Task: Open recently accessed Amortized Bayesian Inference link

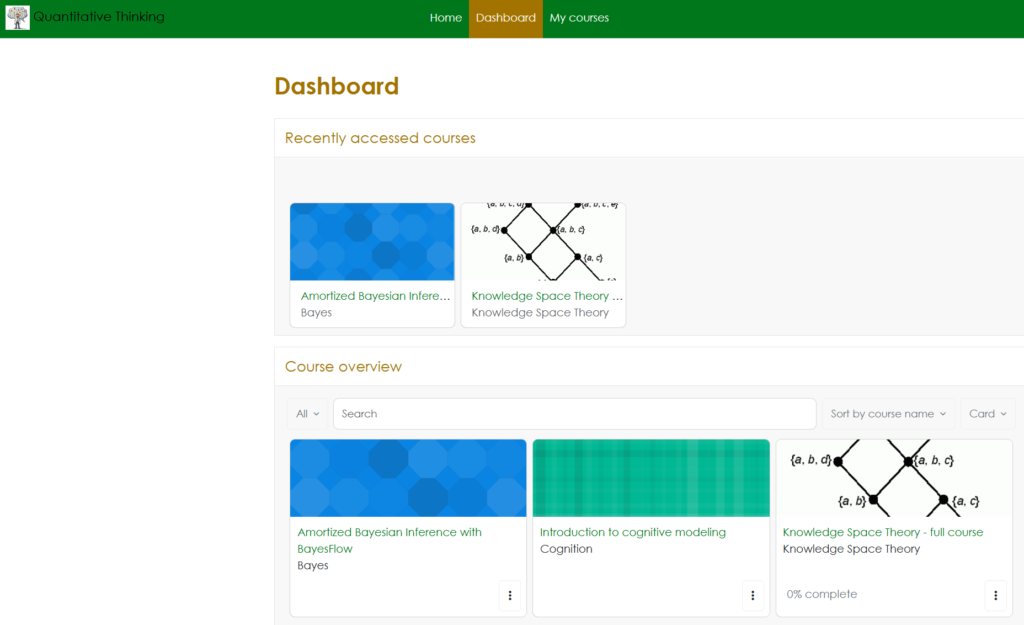Action: pos(375,296)
